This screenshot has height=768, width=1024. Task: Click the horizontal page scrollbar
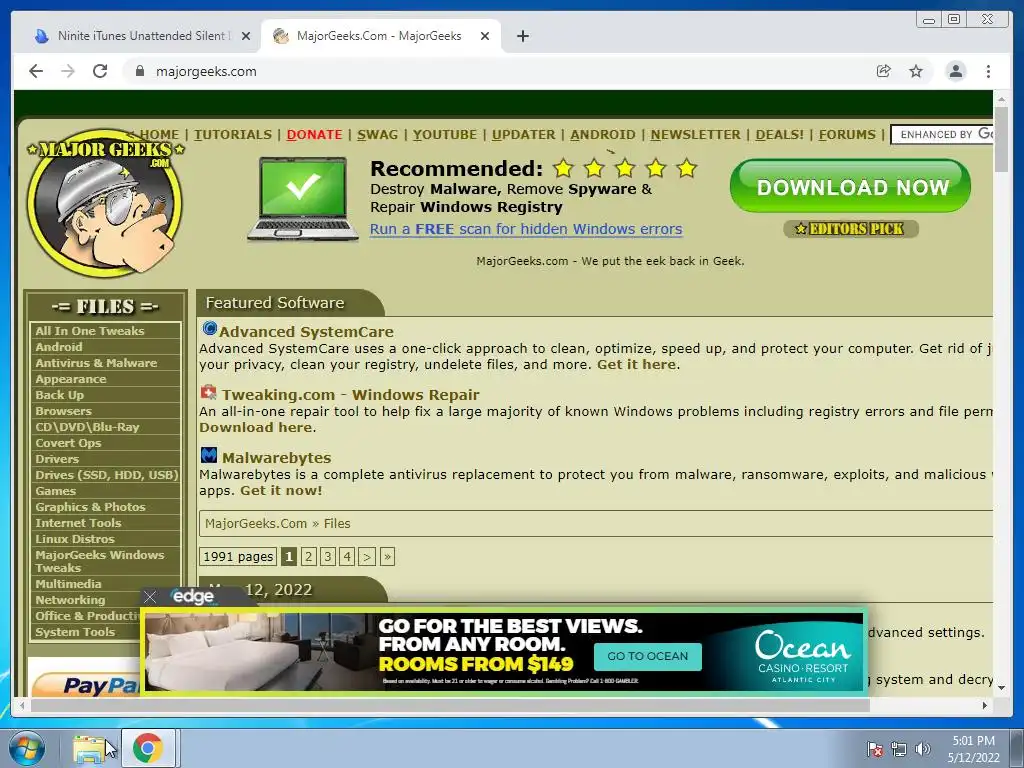click(451, 705)
